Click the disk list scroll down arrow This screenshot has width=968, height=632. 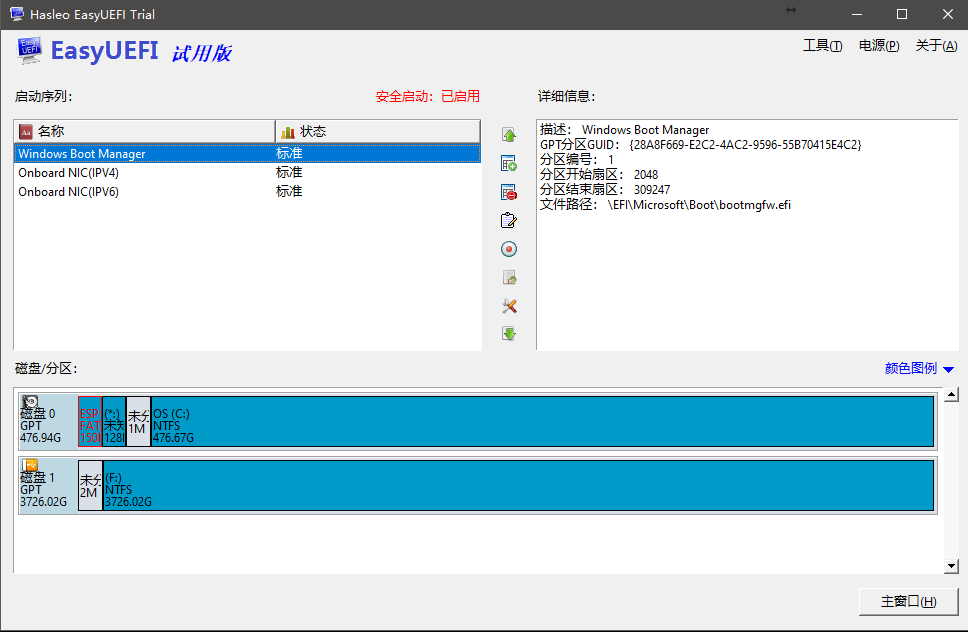pos(951,566)
